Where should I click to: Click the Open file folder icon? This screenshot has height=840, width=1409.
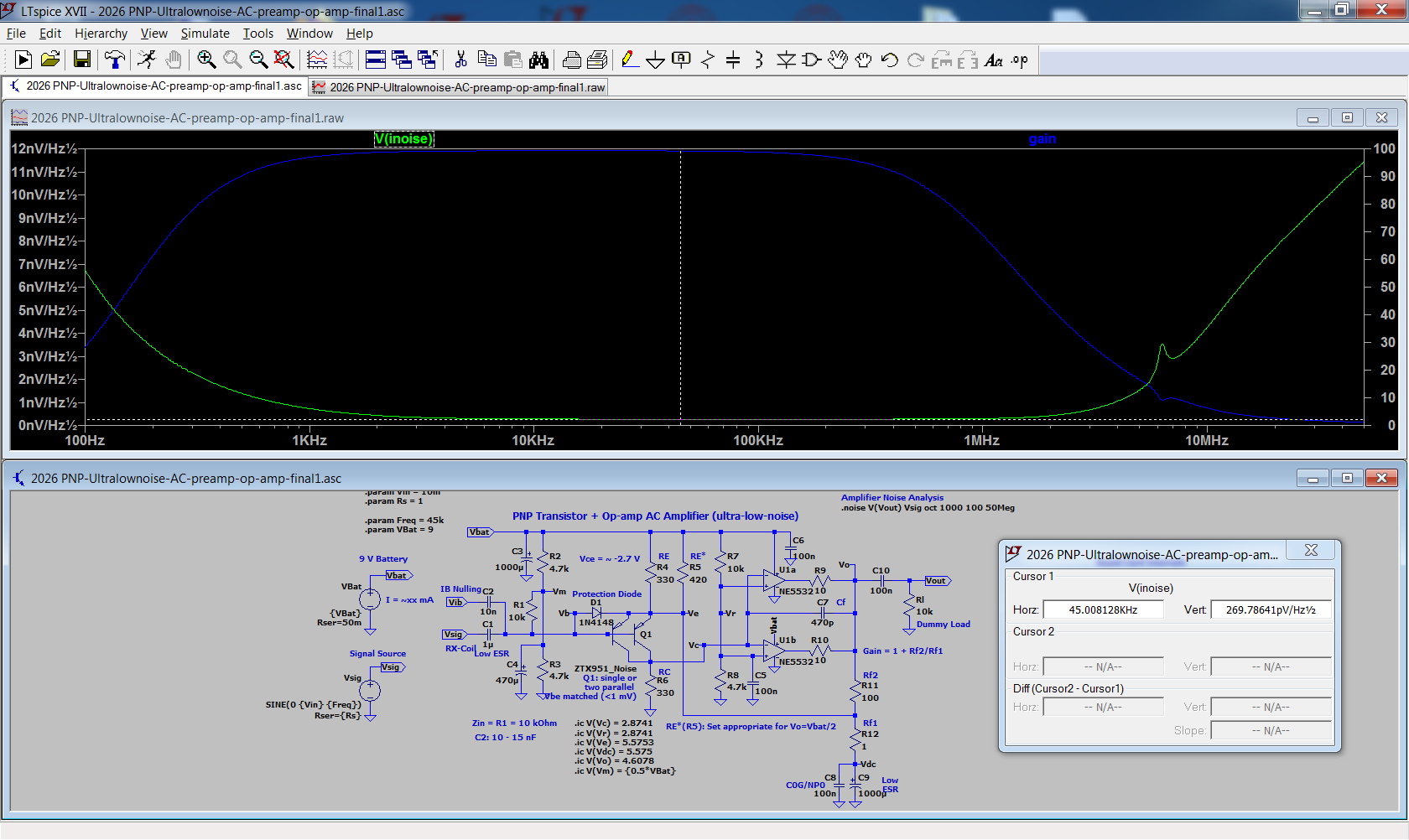(50, 60)
